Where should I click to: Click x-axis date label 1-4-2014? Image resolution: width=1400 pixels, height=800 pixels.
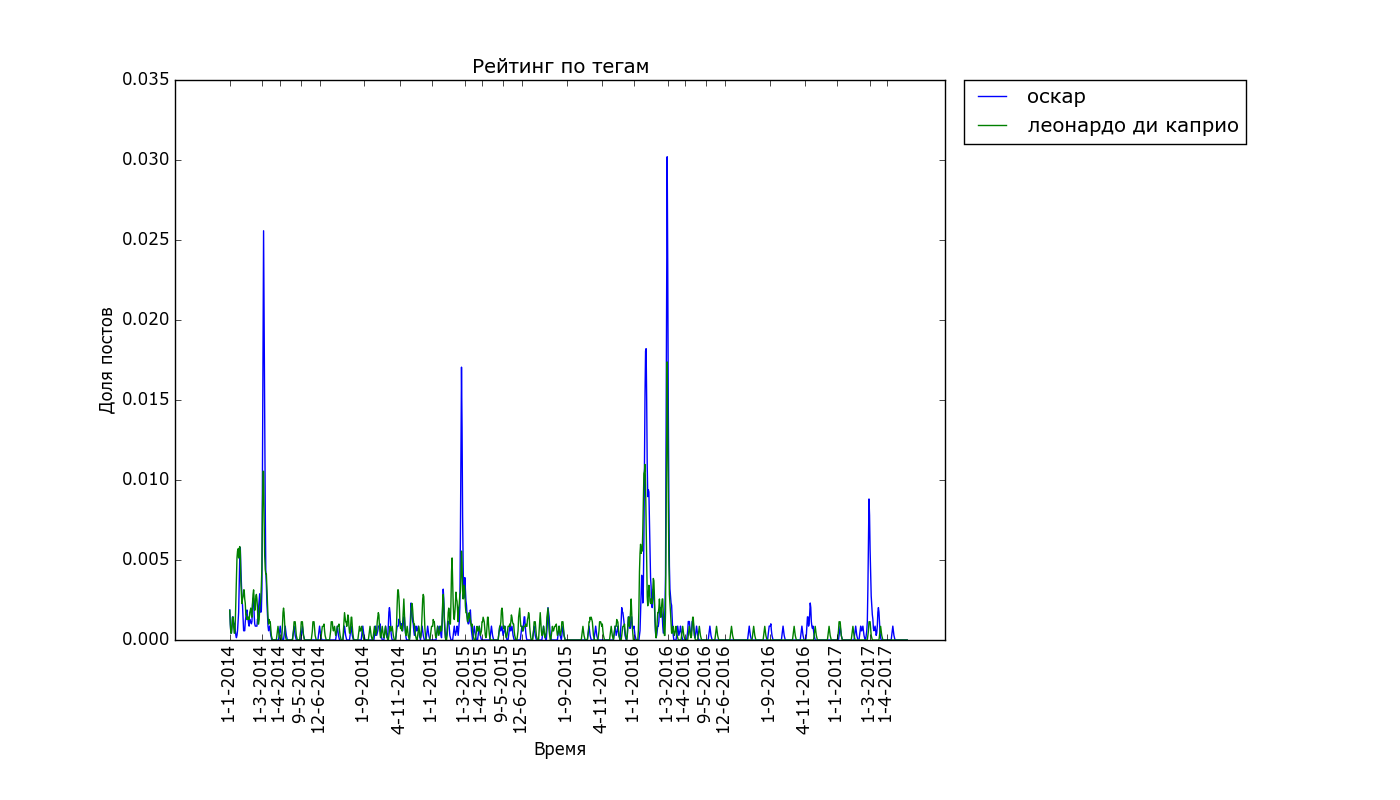(278, 683)
